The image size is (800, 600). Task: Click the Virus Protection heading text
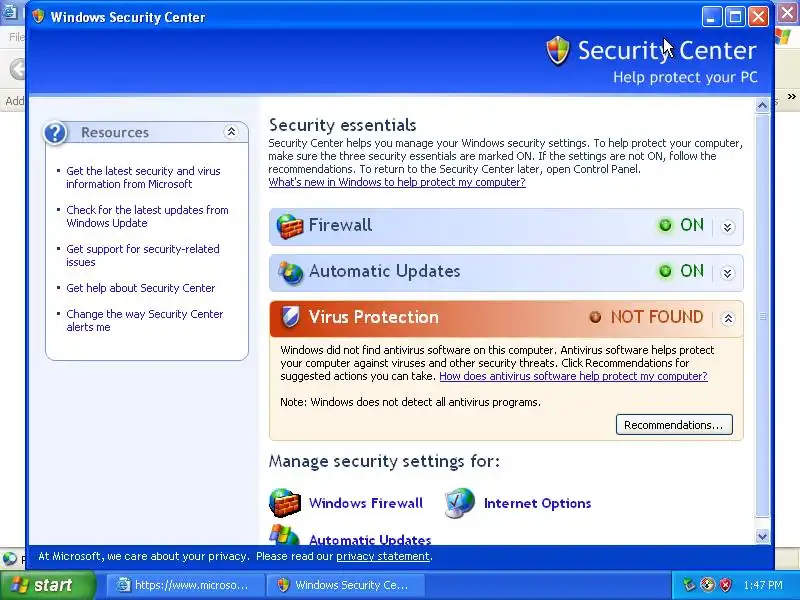(373, 317)
